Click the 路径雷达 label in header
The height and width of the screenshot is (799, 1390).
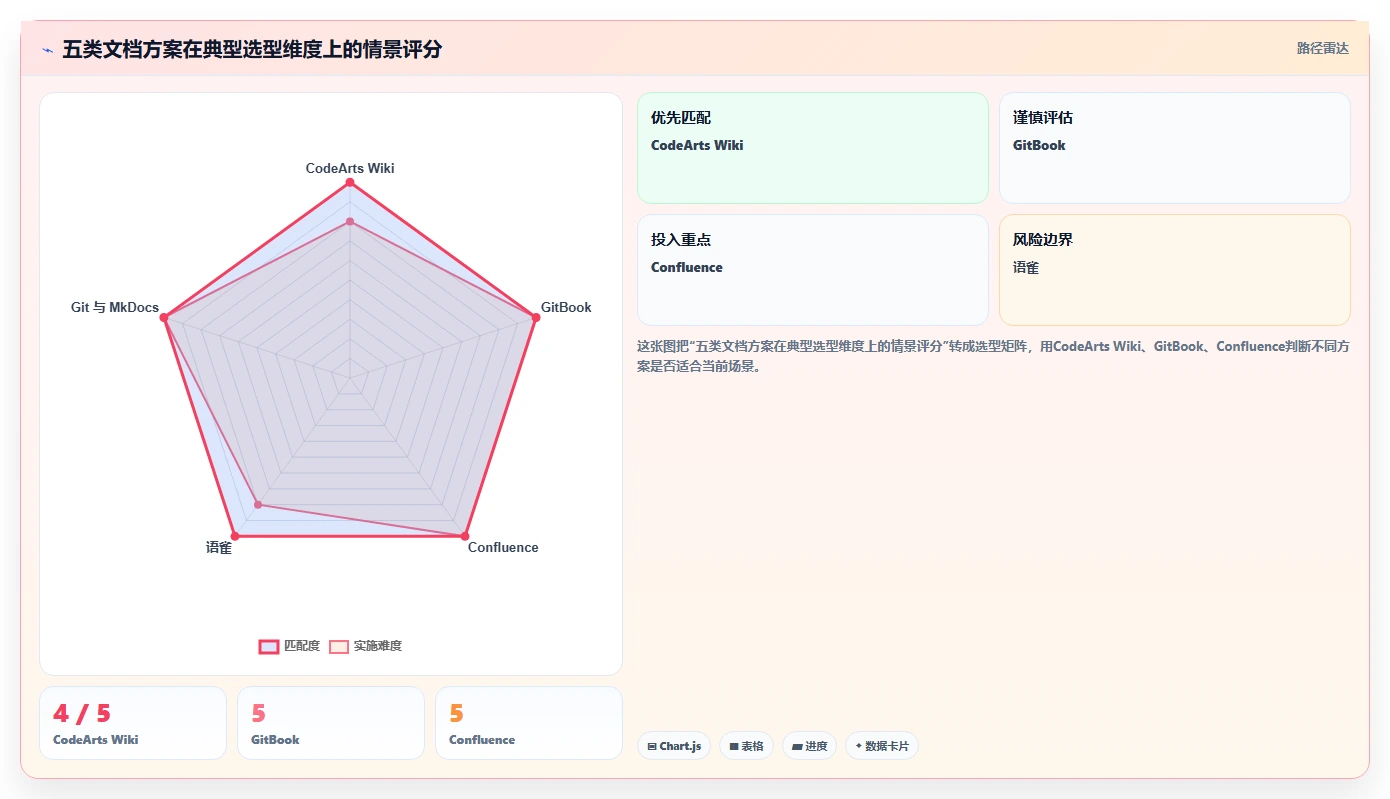pos(1322,48)
